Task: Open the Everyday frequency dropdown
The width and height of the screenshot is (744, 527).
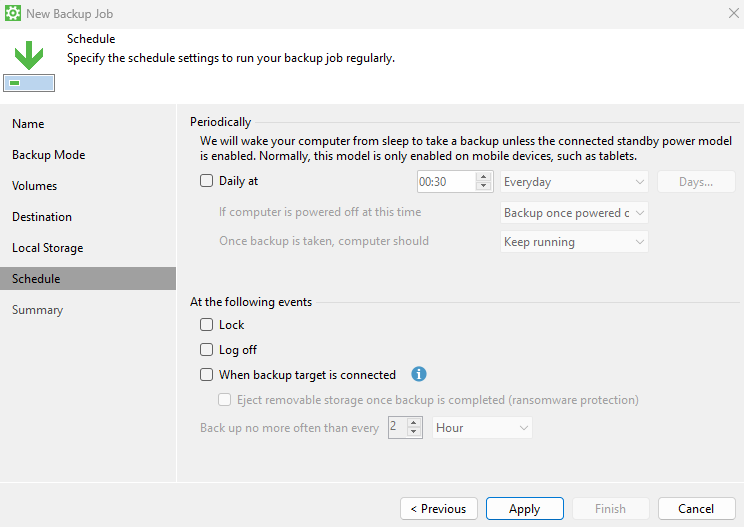Action: pos(574,182)
